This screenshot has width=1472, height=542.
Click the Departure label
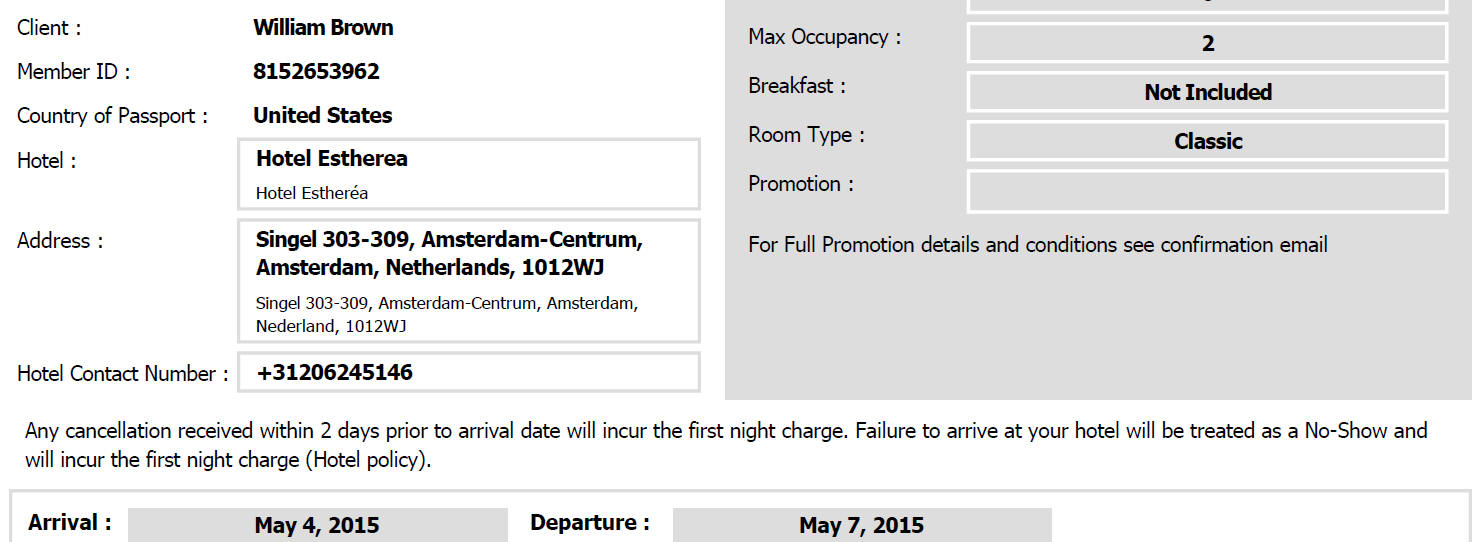(589, 523)
